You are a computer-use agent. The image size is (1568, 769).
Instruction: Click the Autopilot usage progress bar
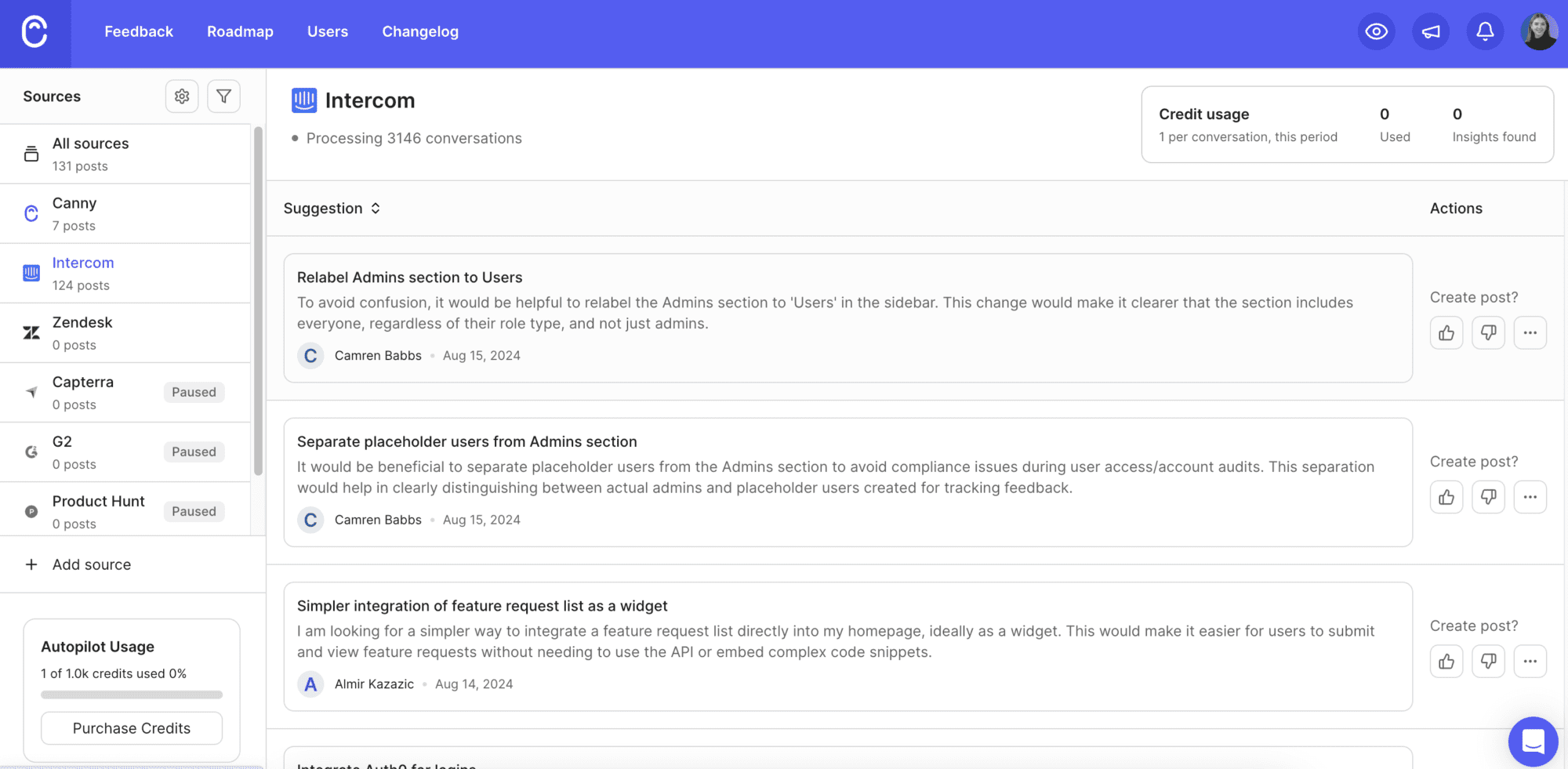(x=132, y=695)
